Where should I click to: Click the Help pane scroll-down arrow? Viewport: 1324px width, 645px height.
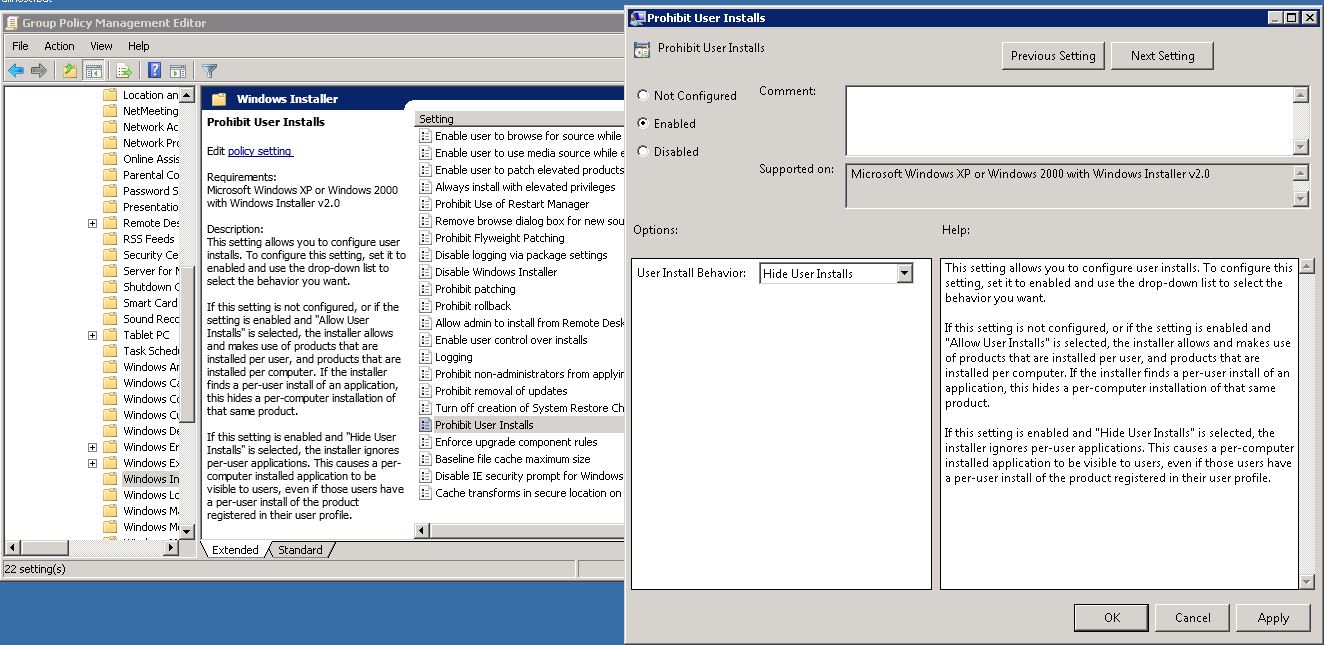coord(1306,581)
